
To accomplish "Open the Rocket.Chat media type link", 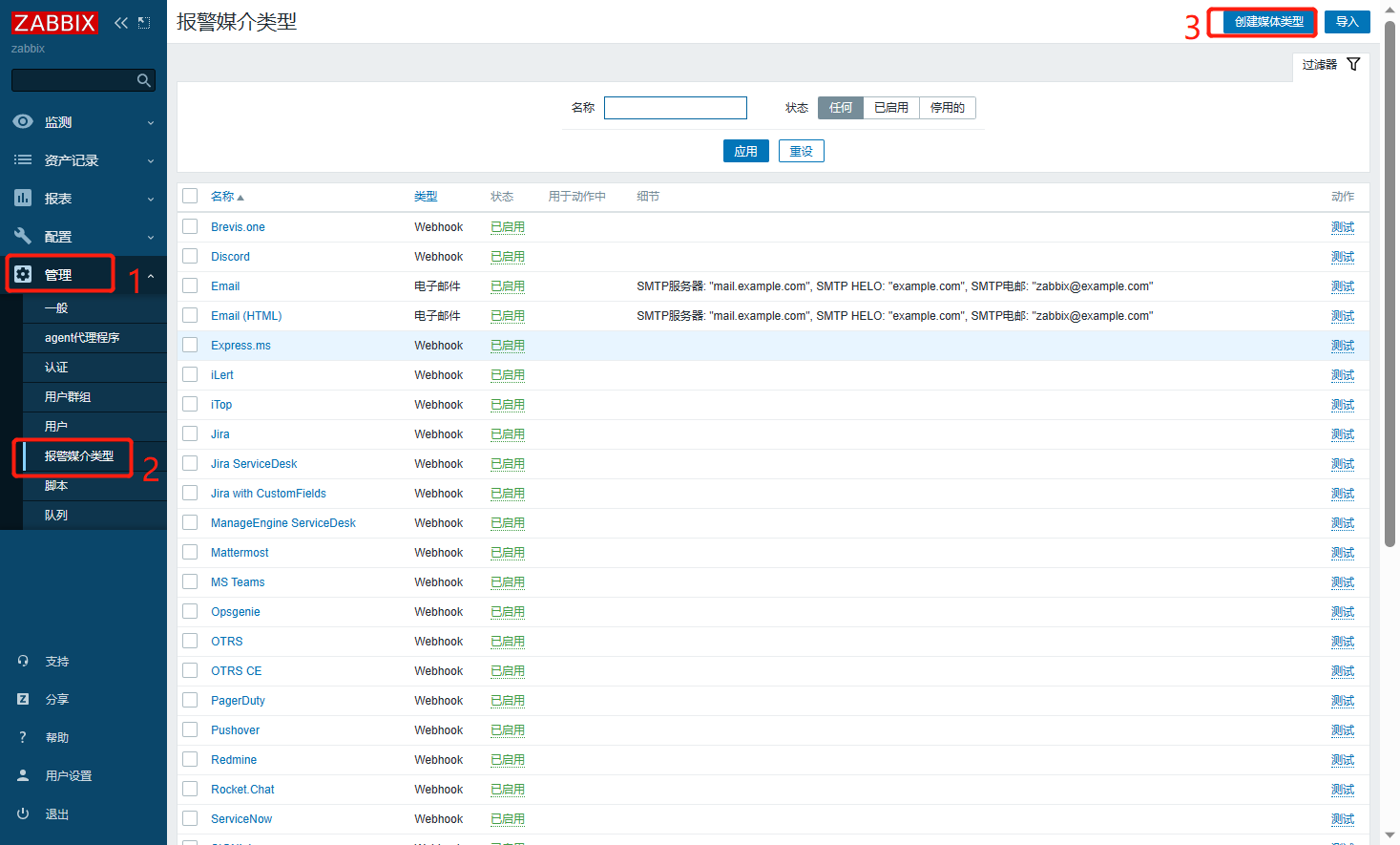I will click(242, 790).
